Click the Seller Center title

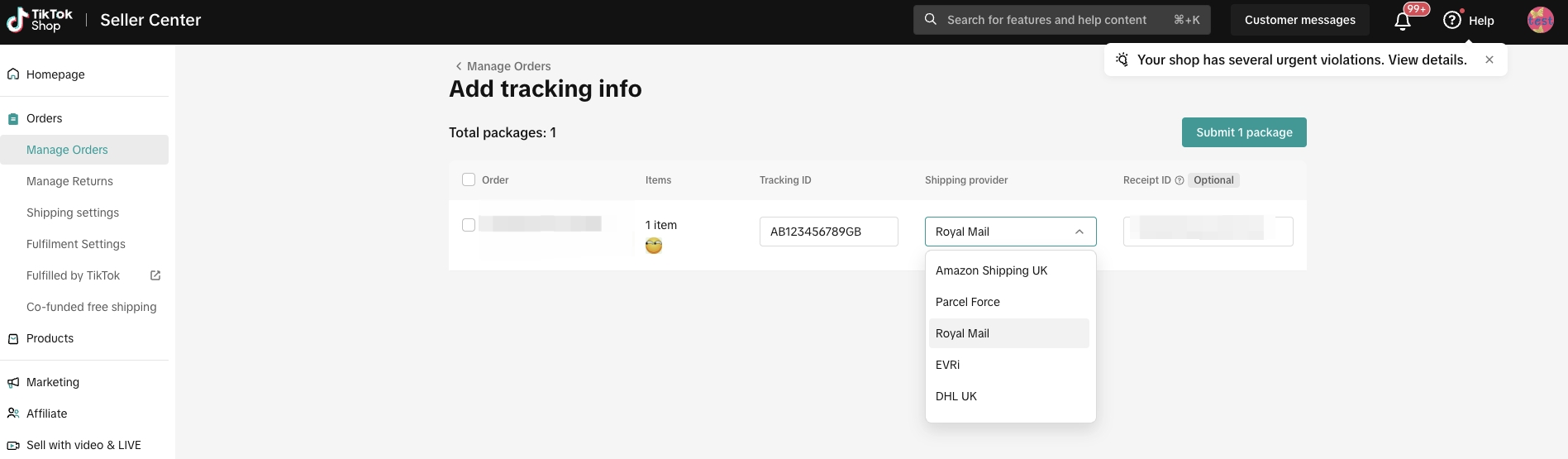click(x=150, y=20)
